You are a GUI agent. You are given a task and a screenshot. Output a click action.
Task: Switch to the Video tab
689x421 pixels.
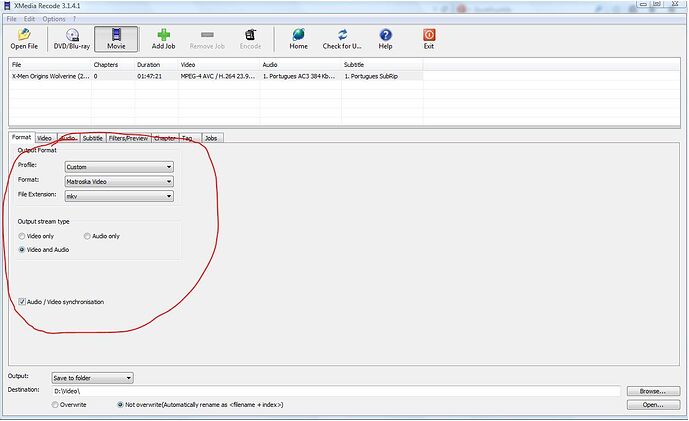(x=44, y=138)
